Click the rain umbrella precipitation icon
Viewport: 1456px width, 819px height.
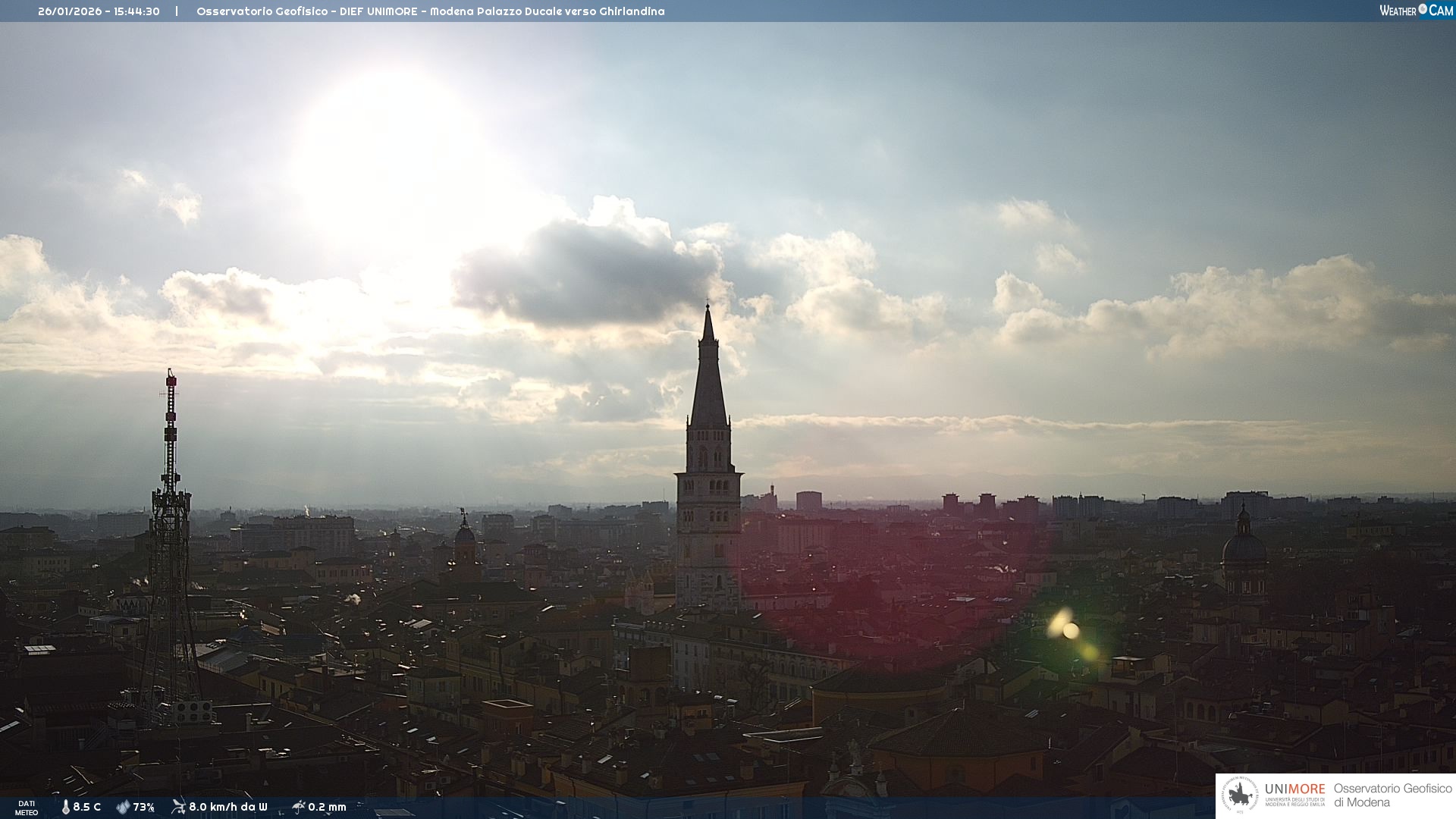click(x=298, y=806)
